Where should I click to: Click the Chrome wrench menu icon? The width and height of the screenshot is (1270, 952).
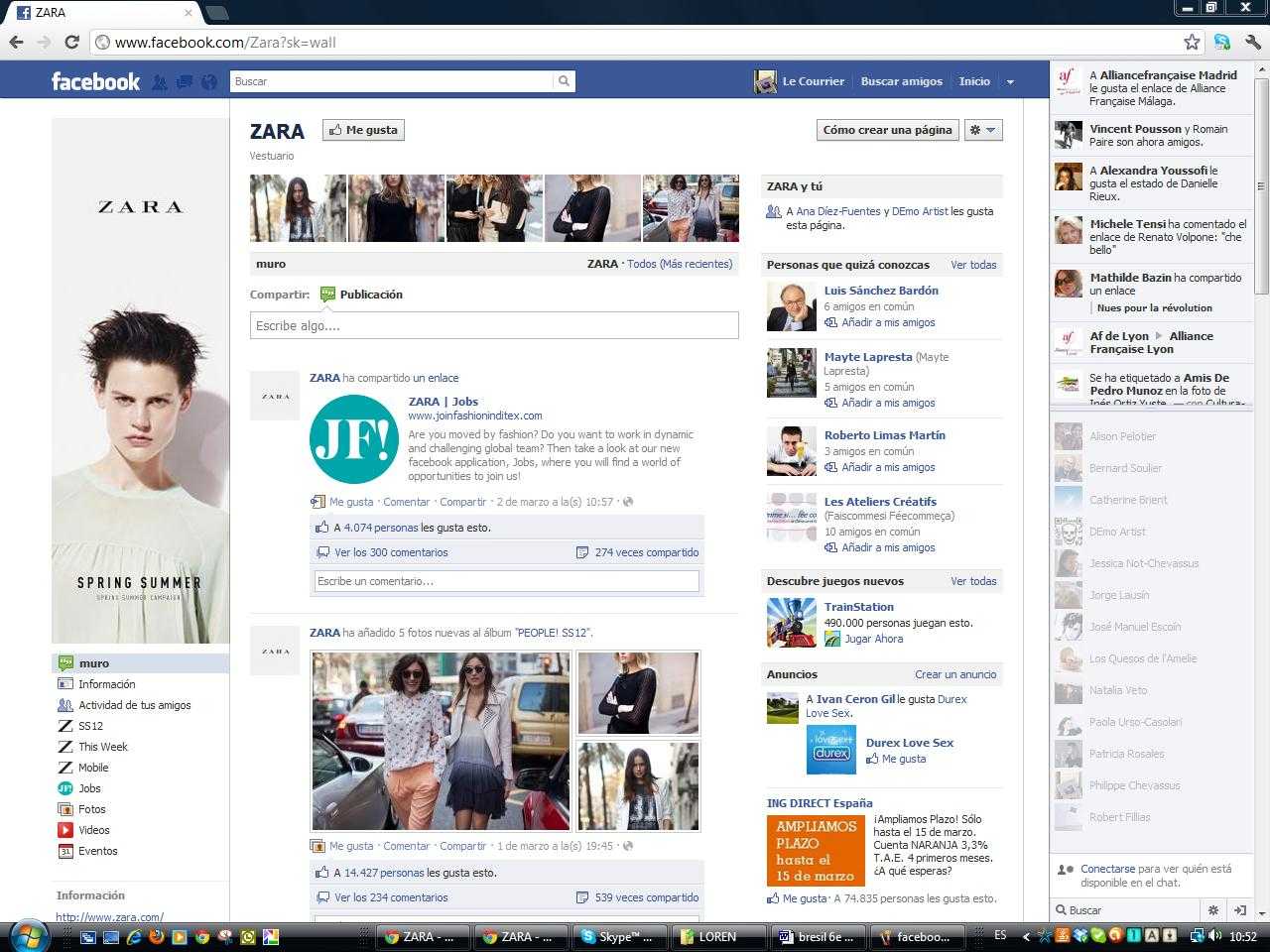[1252, 42]
